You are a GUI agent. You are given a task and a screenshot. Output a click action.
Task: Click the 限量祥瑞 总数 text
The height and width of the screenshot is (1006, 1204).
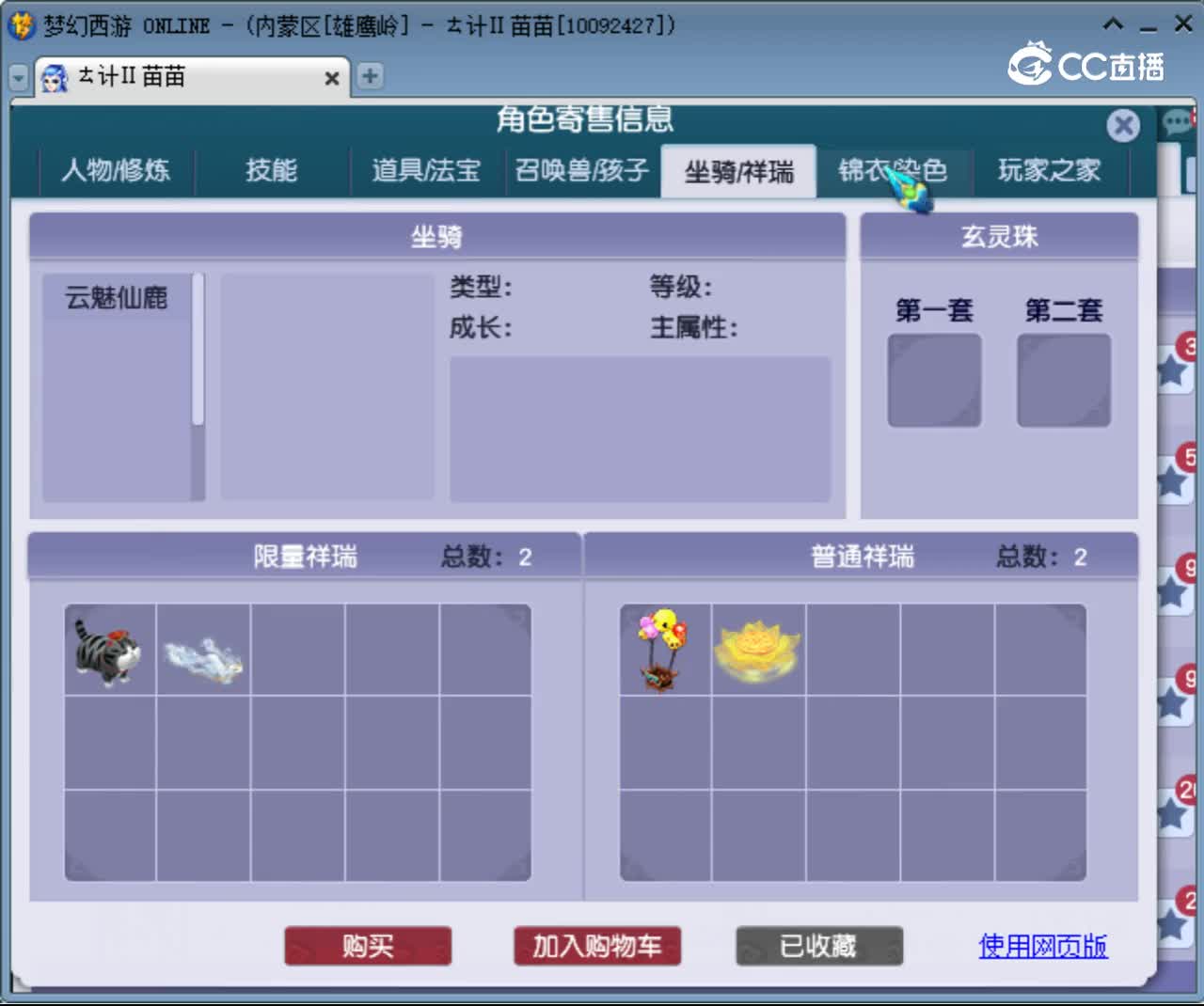[486, 557]
